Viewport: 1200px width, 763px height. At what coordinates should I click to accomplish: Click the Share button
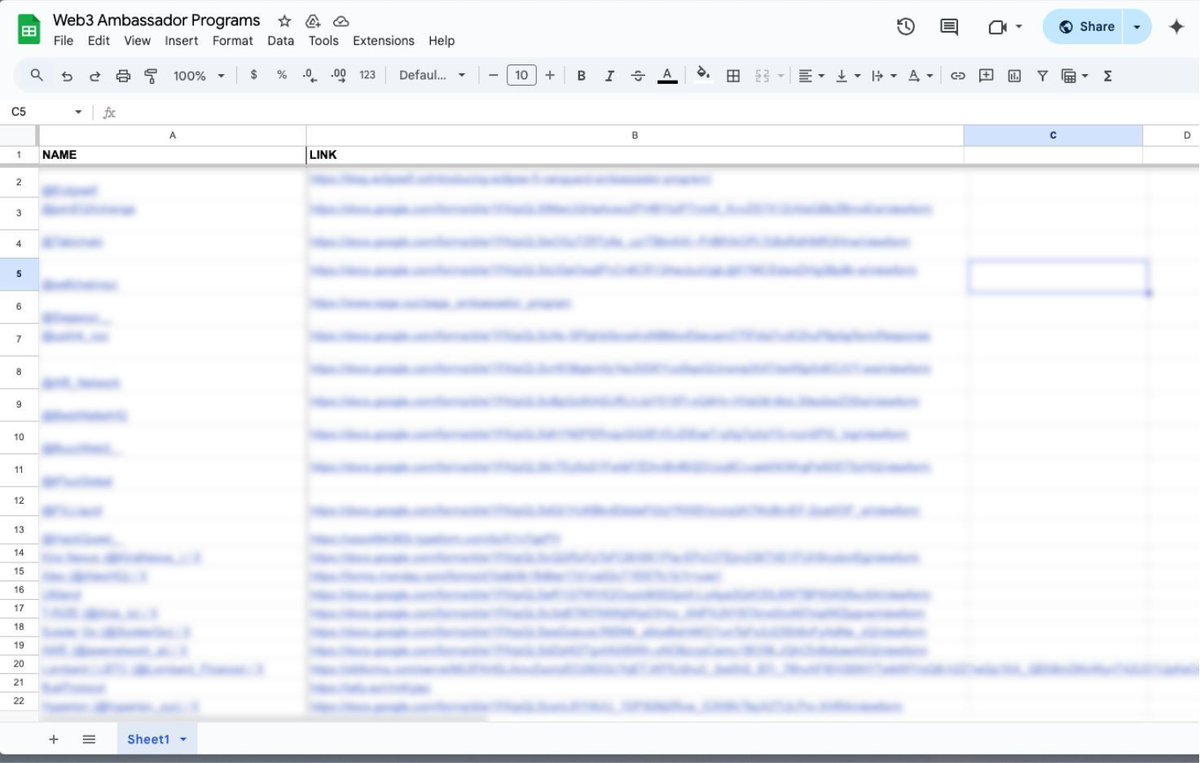pyautogui.click(x=1084, y=27)
